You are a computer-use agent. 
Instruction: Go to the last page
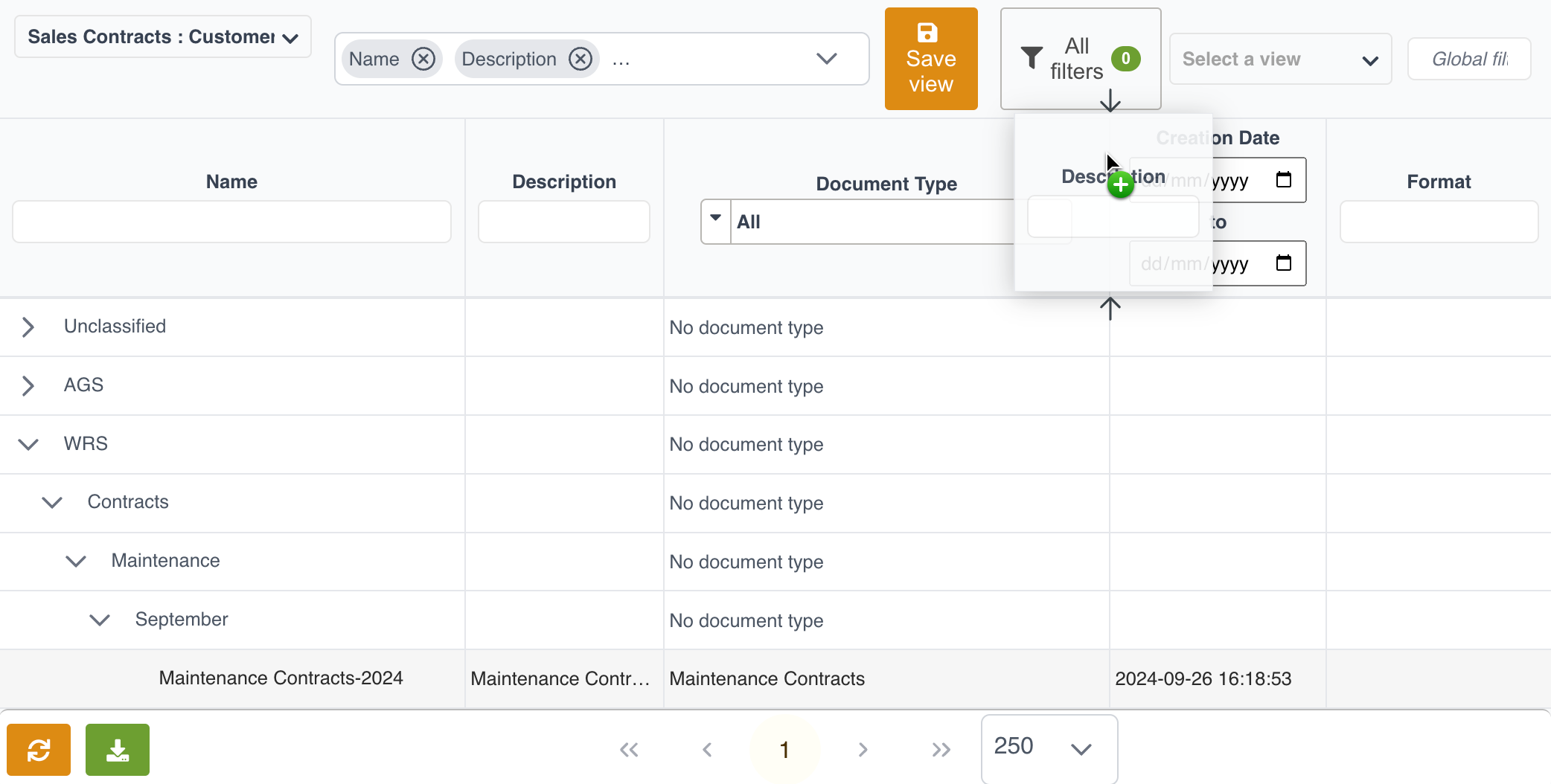tap(941, 750)
